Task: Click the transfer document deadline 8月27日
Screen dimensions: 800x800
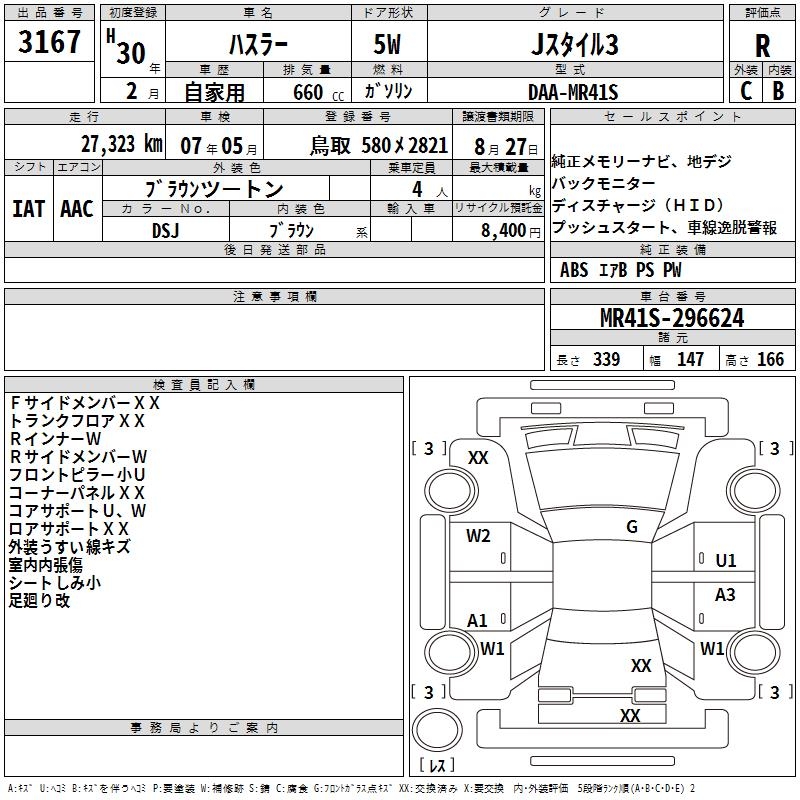Action: (x=506, y=147)
